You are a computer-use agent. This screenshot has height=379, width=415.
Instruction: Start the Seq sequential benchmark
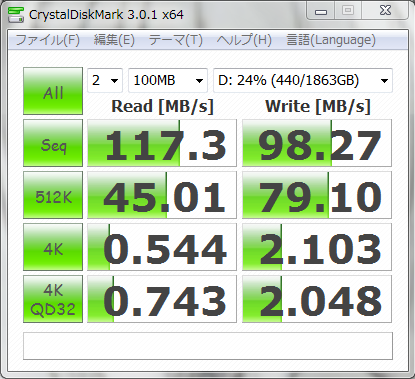(x=53, y=143)
